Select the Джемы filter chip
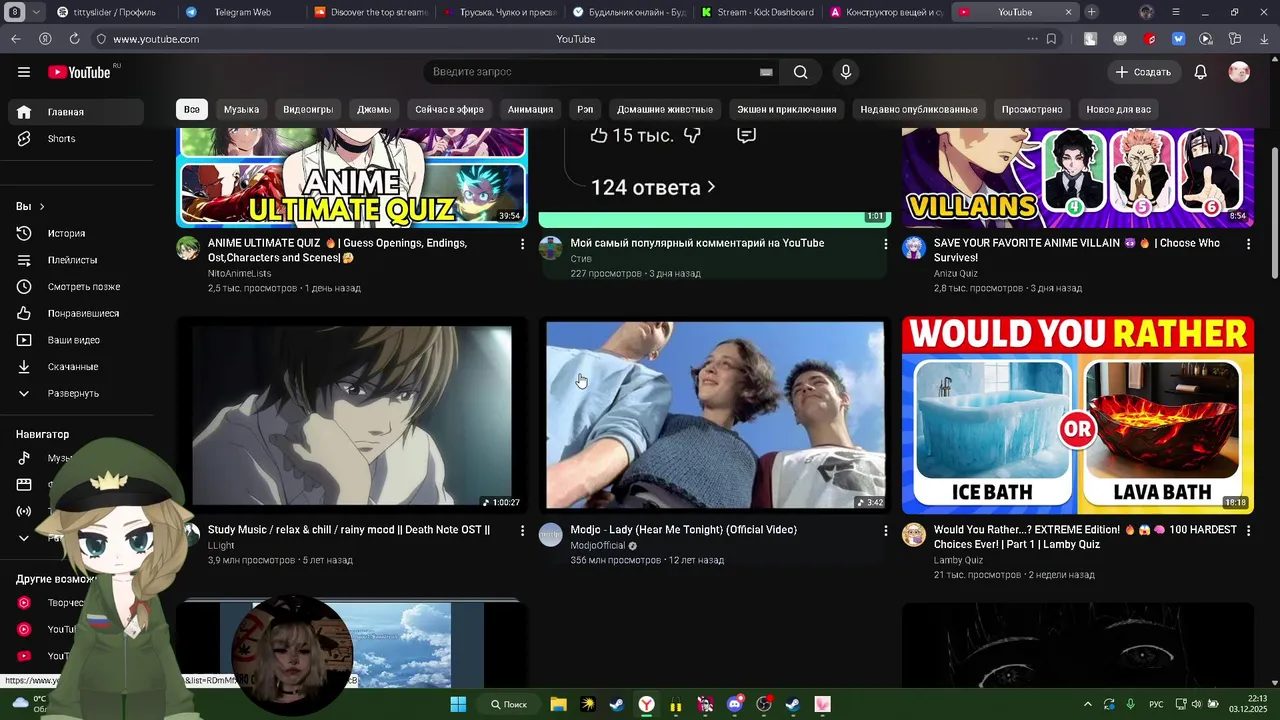1280x720 pixels. coord(374,109)
